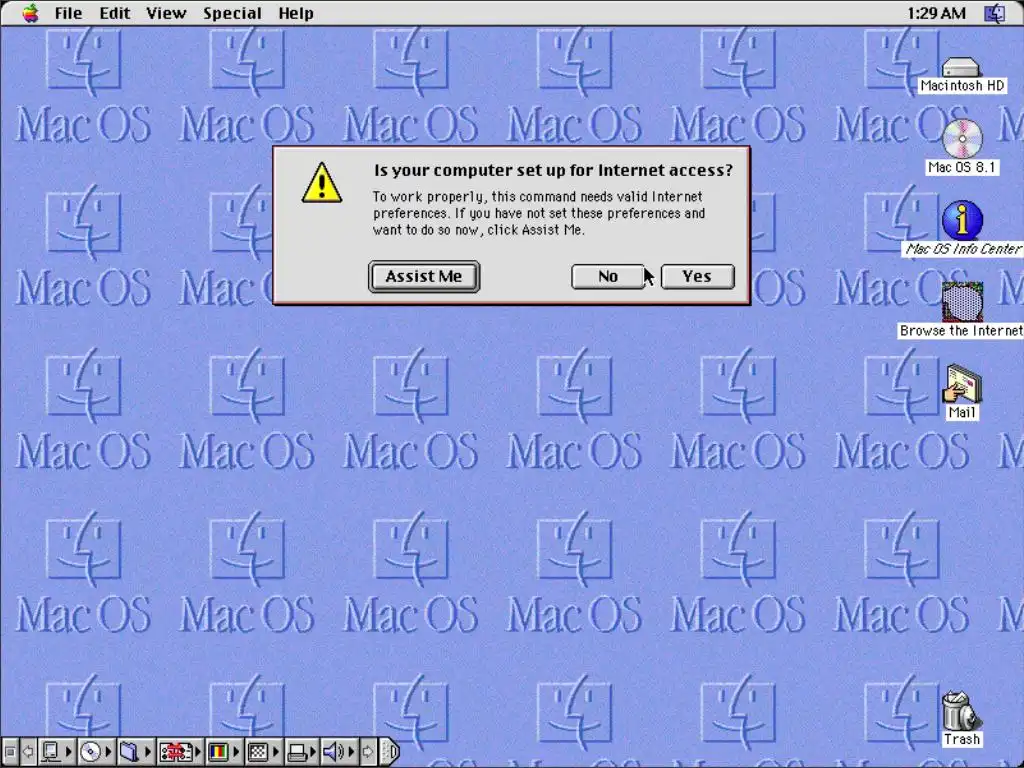Open the File menu
The height and width of the screenshot is (768, 1024).
68,13
